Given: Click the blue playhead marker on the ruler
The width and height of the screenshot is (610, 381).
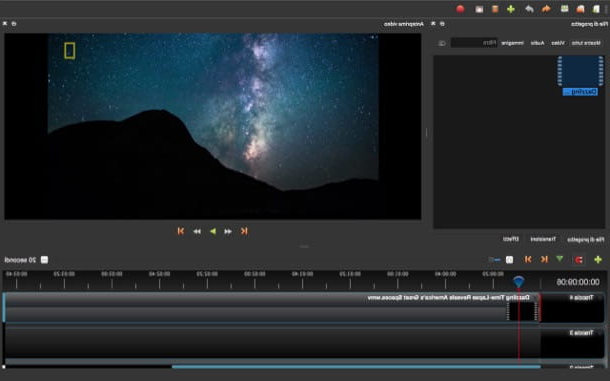Looking at the screenshot, I should pos(518,281).
